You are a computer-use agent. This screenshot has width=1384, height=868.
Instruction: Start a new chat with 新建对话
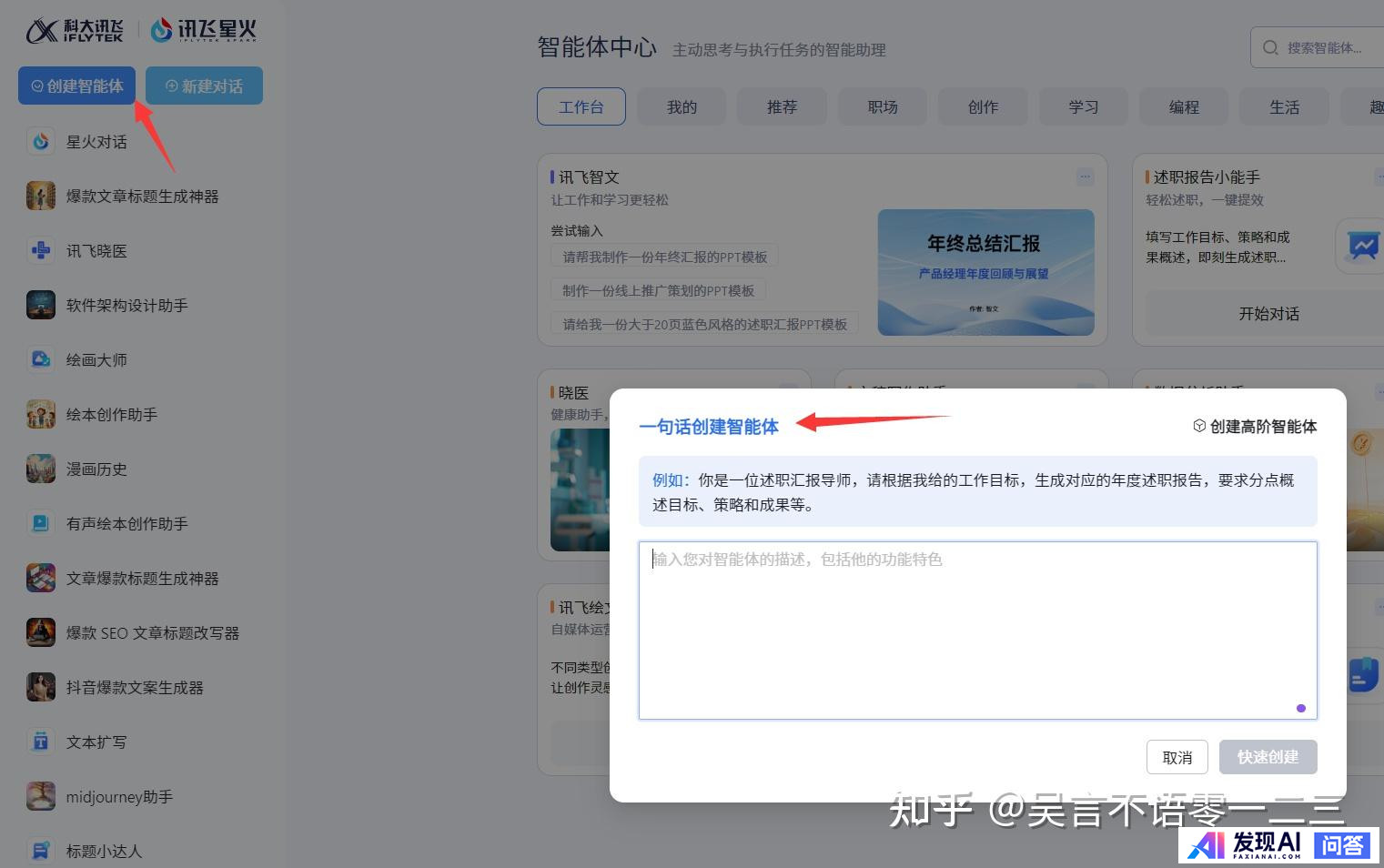pos(204,86)
